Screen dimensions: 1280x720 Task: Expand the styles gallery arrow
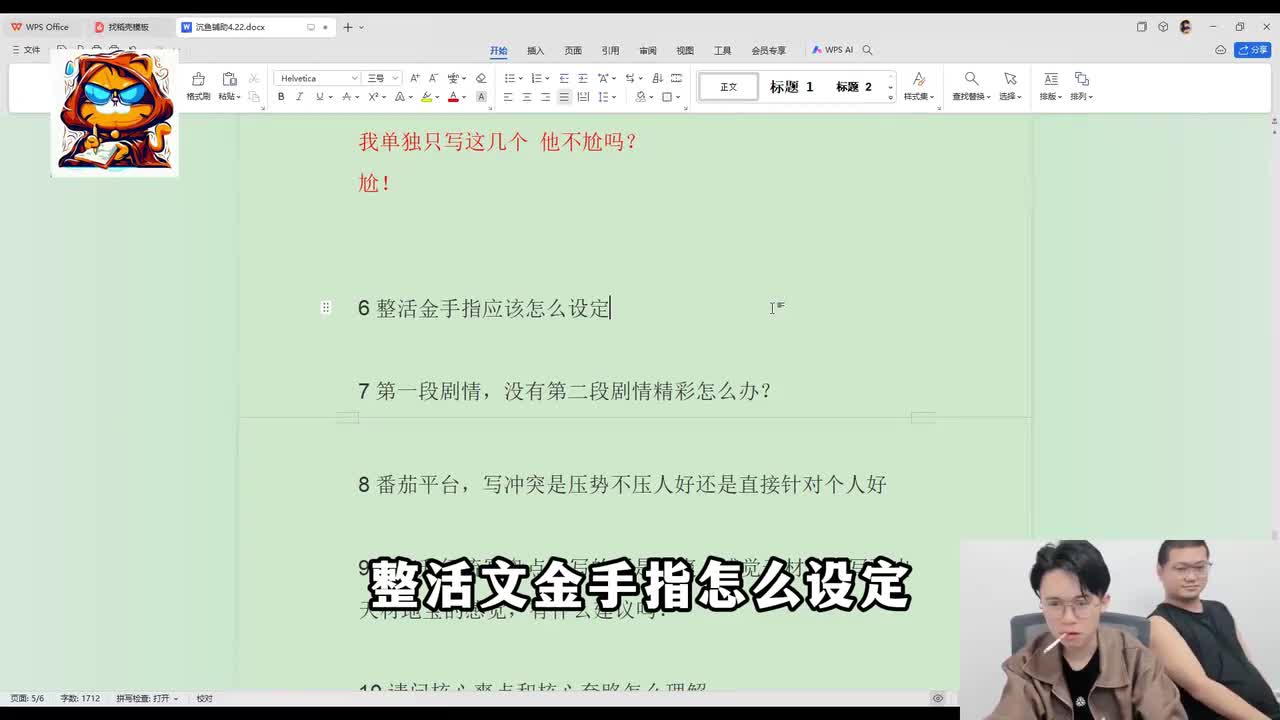click(890, 97)
